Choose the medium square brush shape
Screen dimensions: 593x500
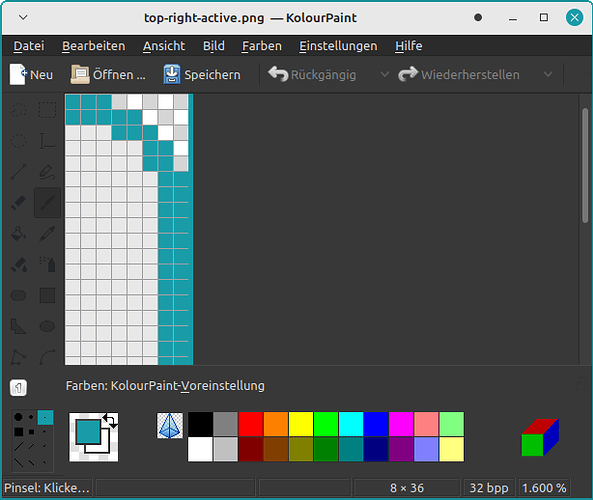pos(31,432)
